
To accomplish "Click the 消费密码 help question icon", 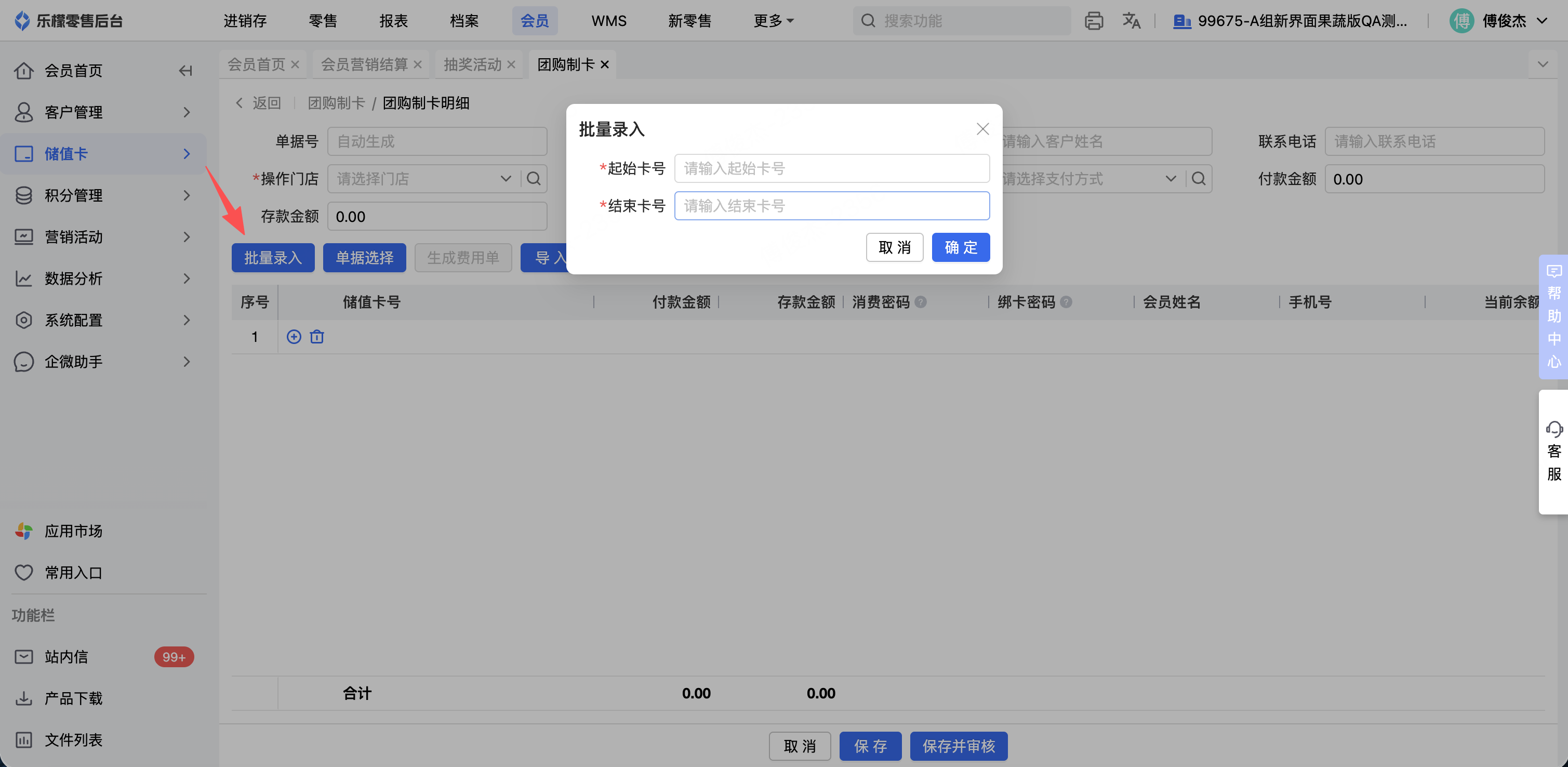I will coord(921,302).
